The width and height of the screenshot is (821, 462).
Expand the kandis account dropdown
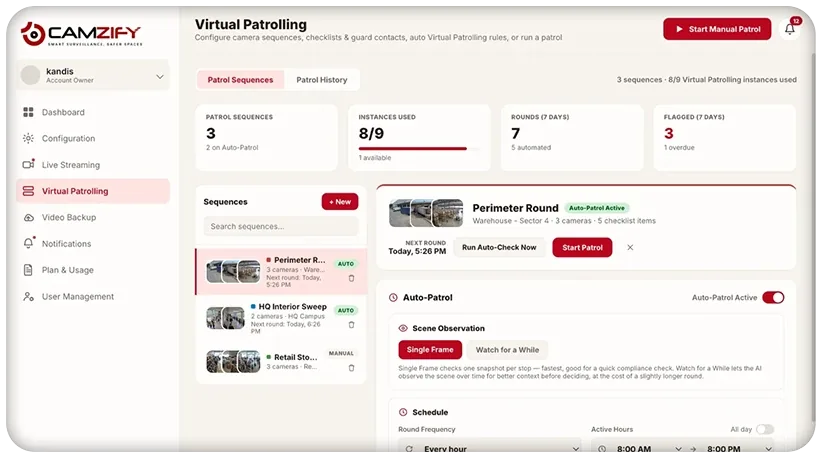[160, 76]
